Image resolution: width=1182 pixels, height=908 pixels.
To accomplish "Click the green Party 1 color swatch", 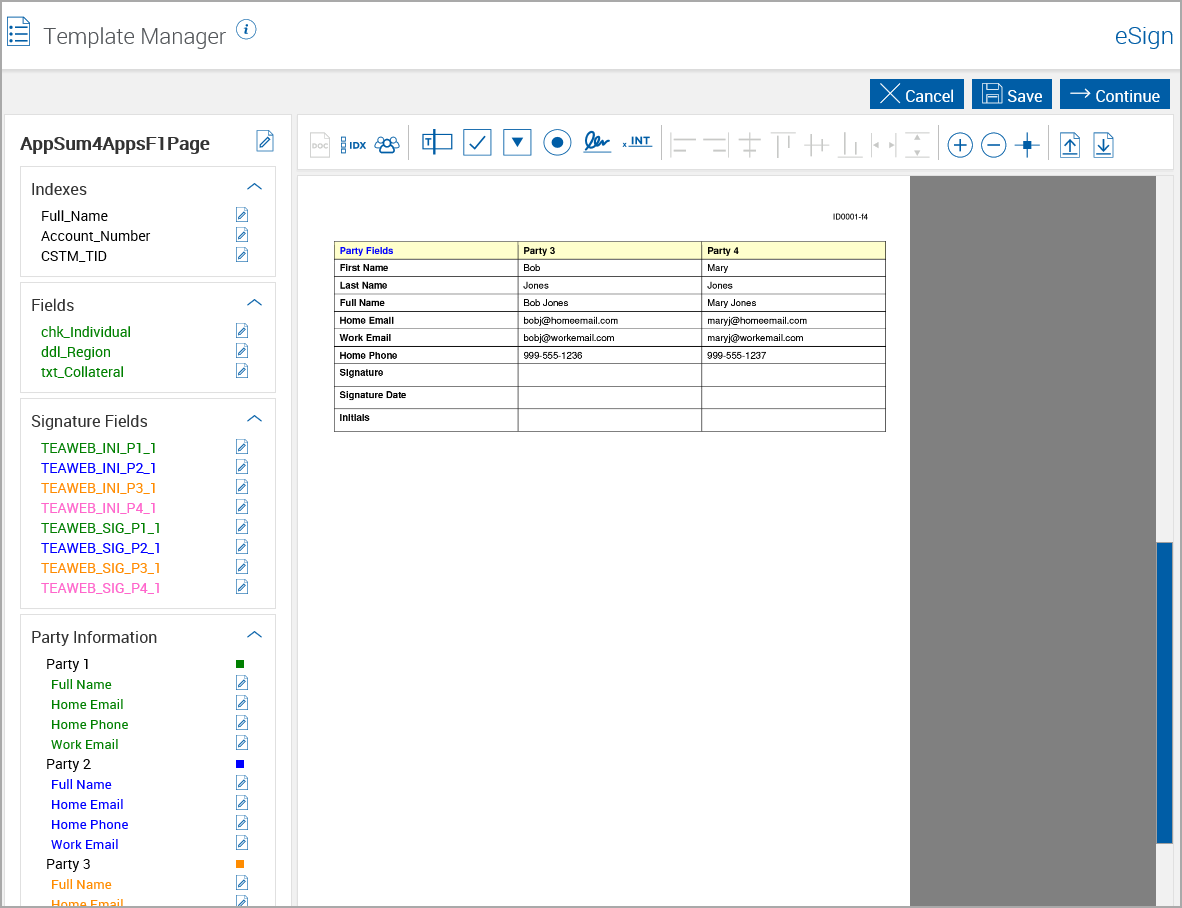I will 240,664.
